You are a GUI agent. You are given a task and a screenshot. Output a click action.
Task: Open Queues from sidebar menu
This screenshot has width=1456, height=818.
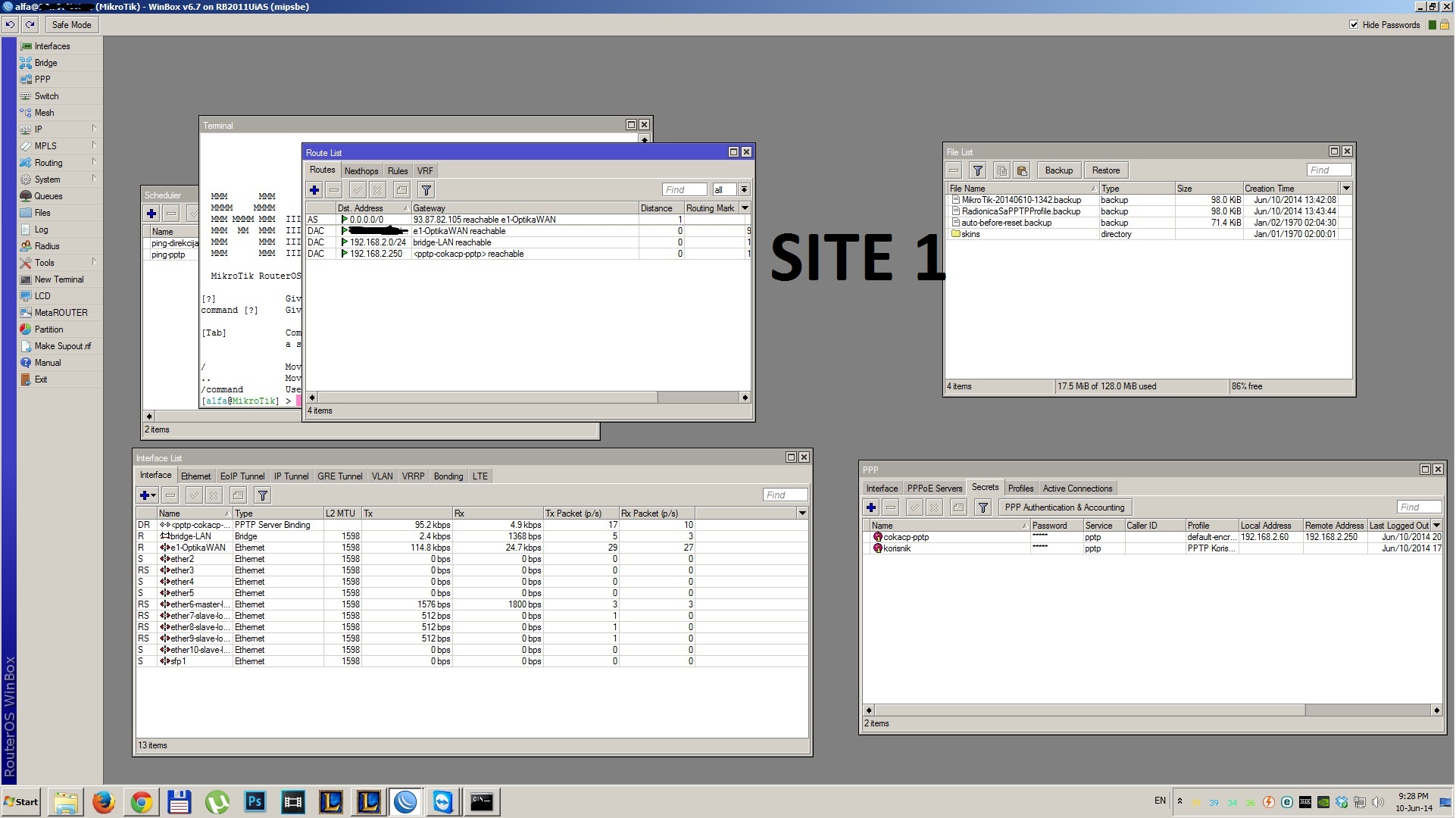click(48, 196)
